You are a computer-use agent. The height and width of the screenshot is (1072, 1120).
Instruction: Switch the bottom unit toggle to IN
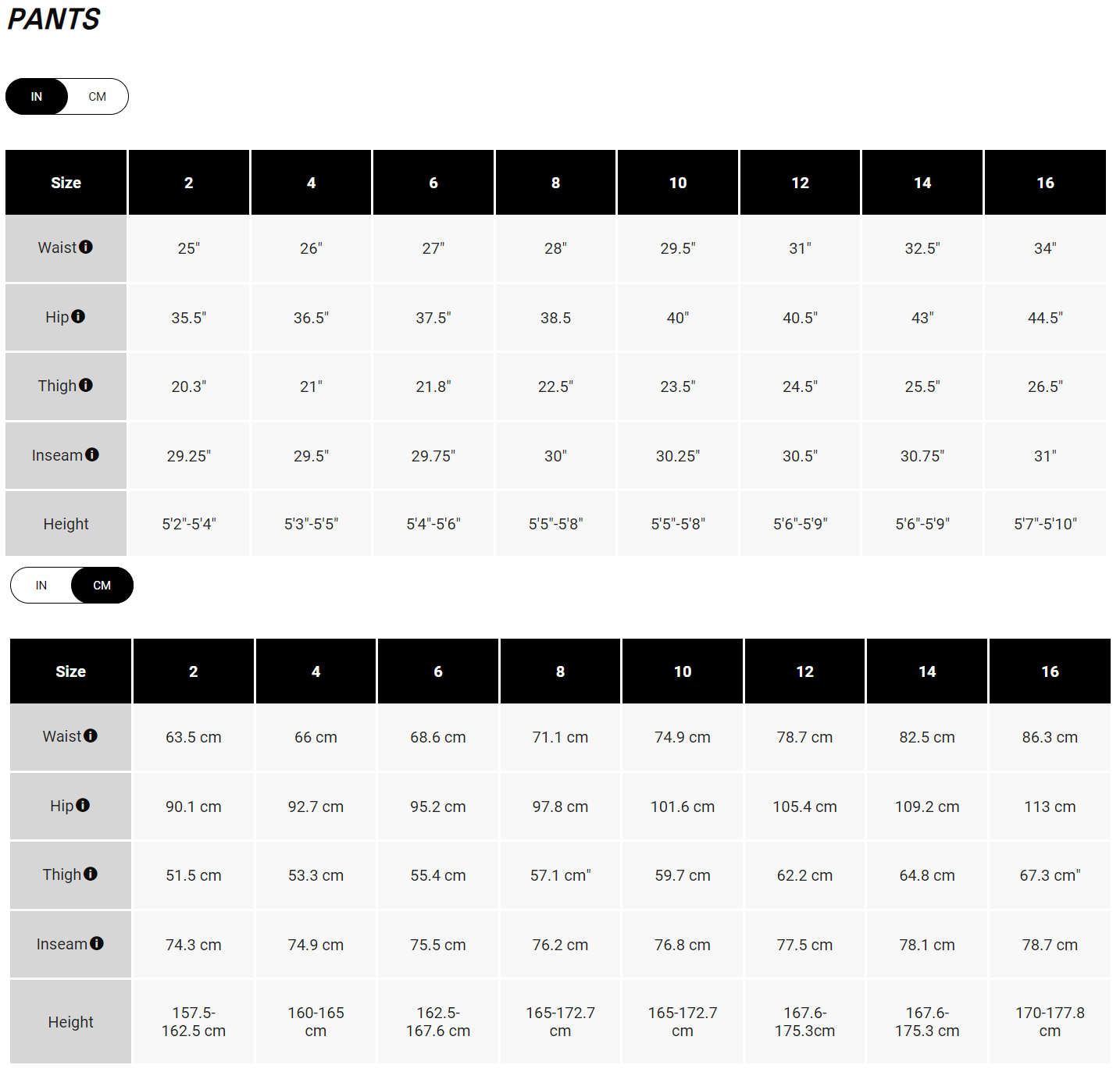[41, 585]
